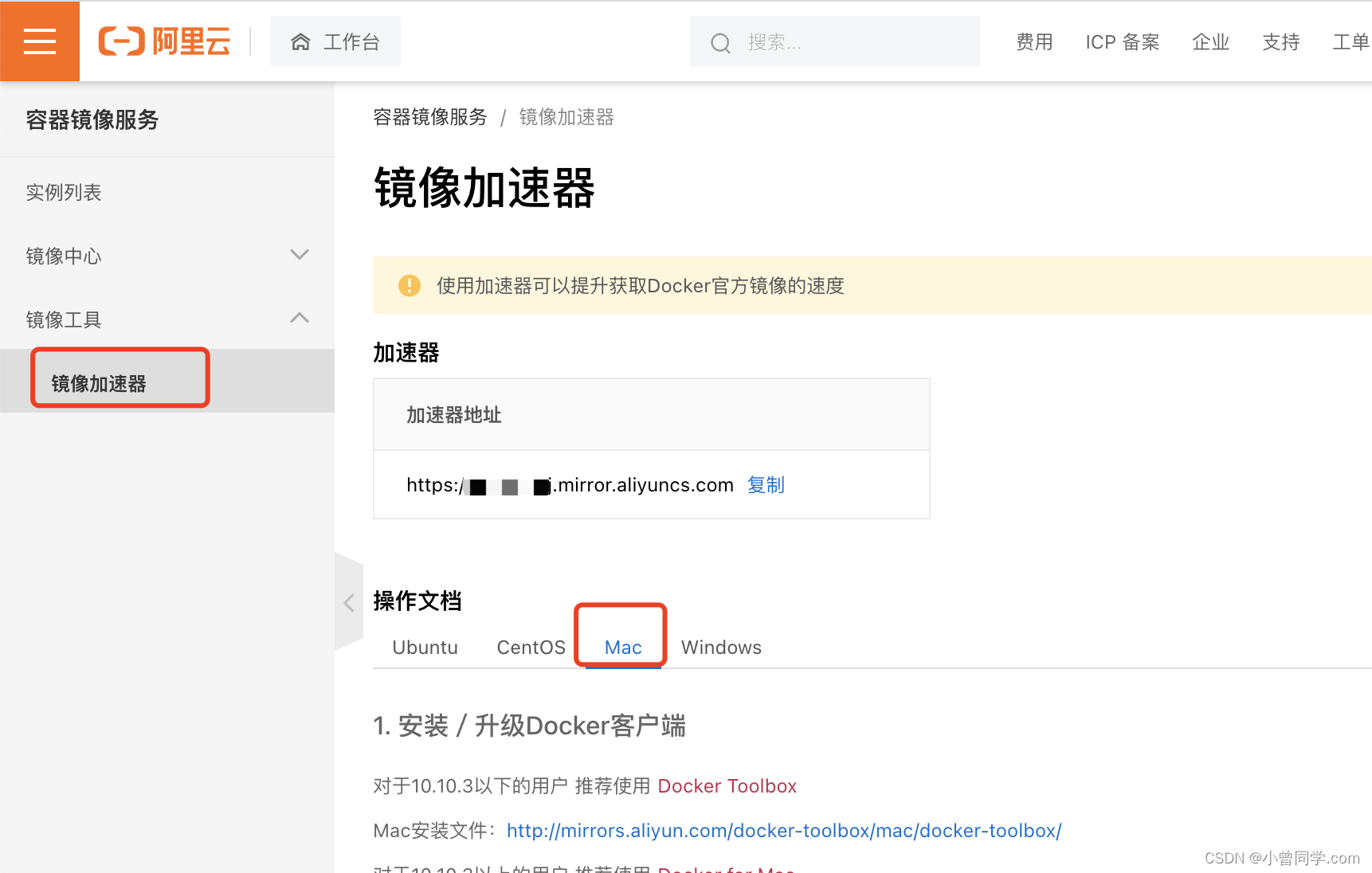1372x873 pixels.
Task: Open the Docker Toolbox link
Action: [x=727, y=786]
